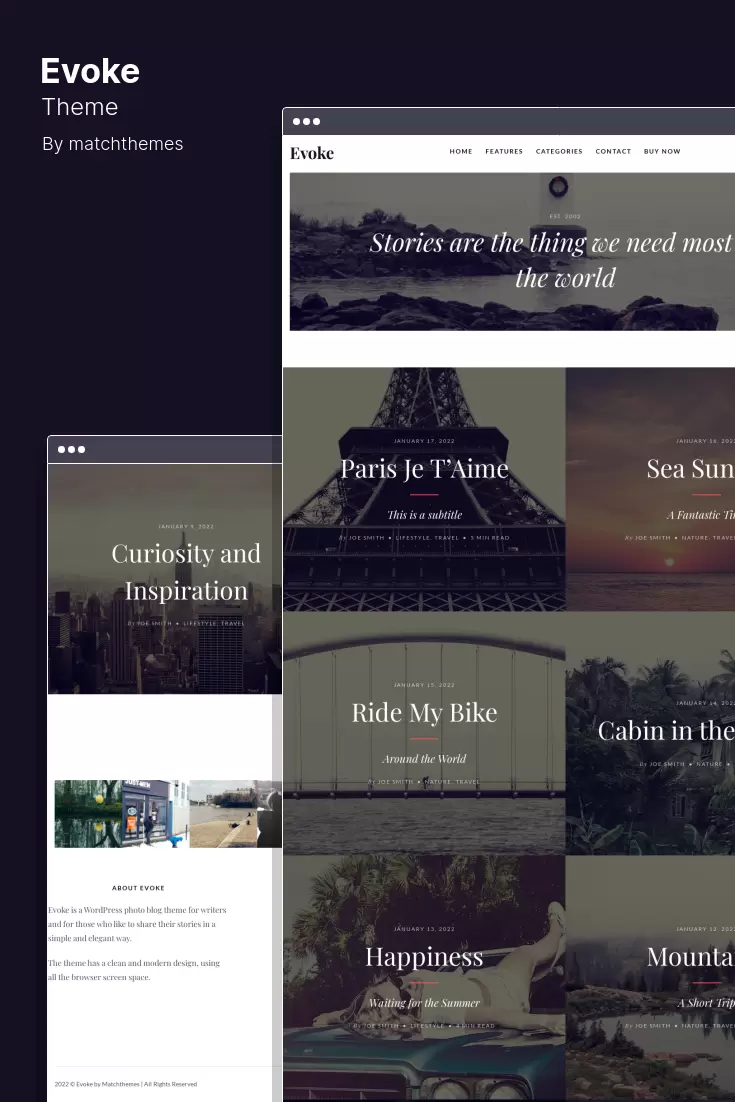Click 'The theme has a clean' paragraph

(134, 970)
